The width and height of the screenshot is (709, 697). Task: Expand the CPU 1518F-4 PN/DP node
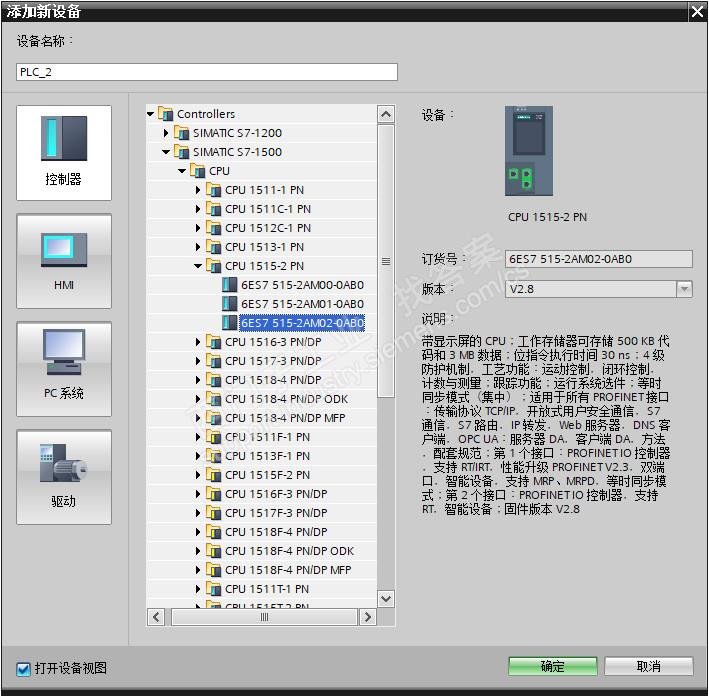198,532
